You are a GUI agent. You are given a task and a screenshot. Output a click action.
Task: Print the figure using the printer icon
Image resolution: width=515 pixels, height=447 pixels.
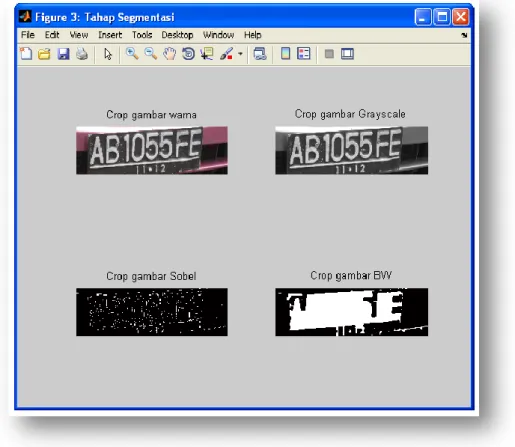pyautogui.click(x=82, y=54)
